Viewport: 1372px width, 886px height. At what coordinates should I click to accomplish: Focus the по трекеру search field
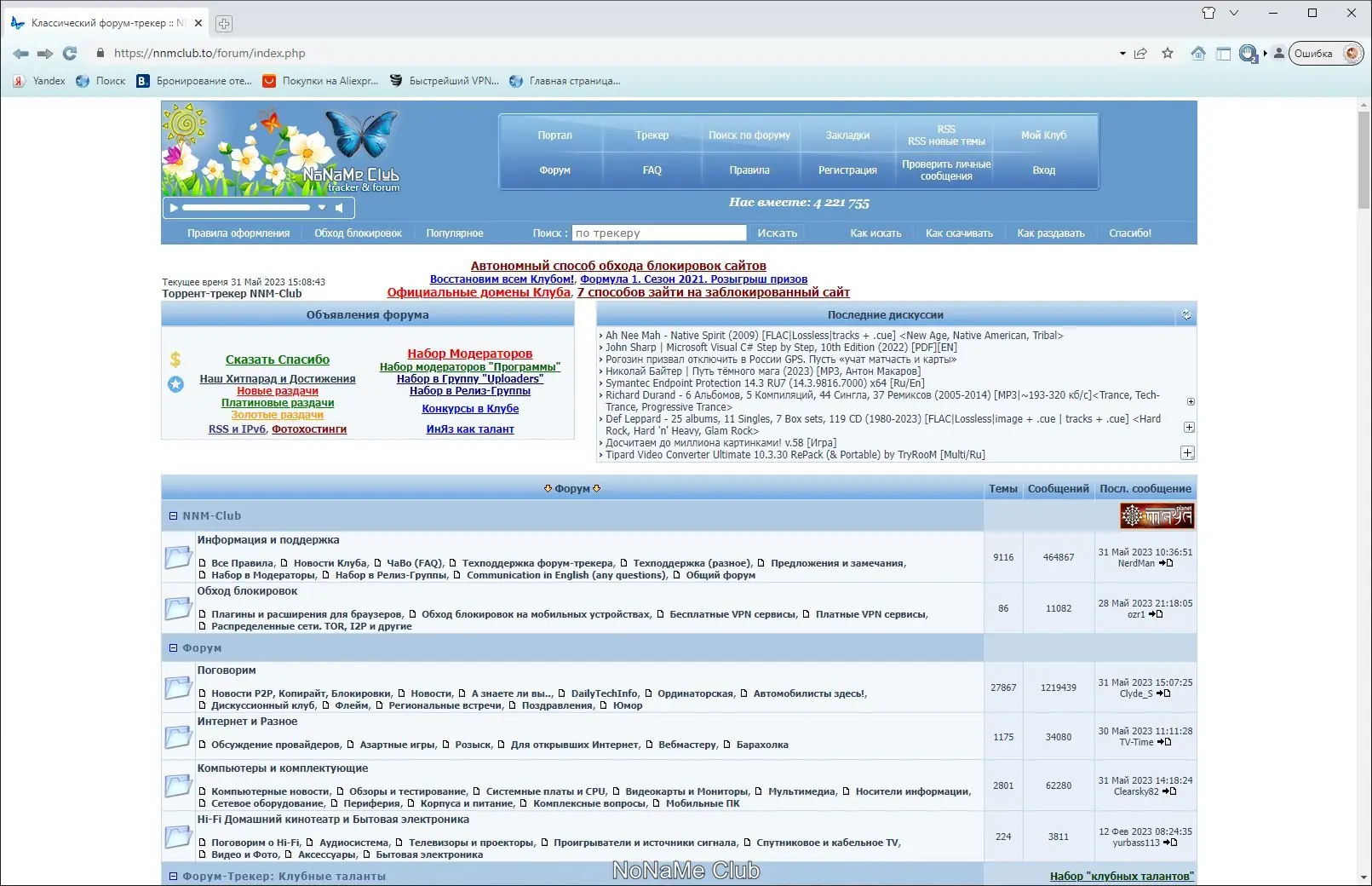[x=660, y=233]
